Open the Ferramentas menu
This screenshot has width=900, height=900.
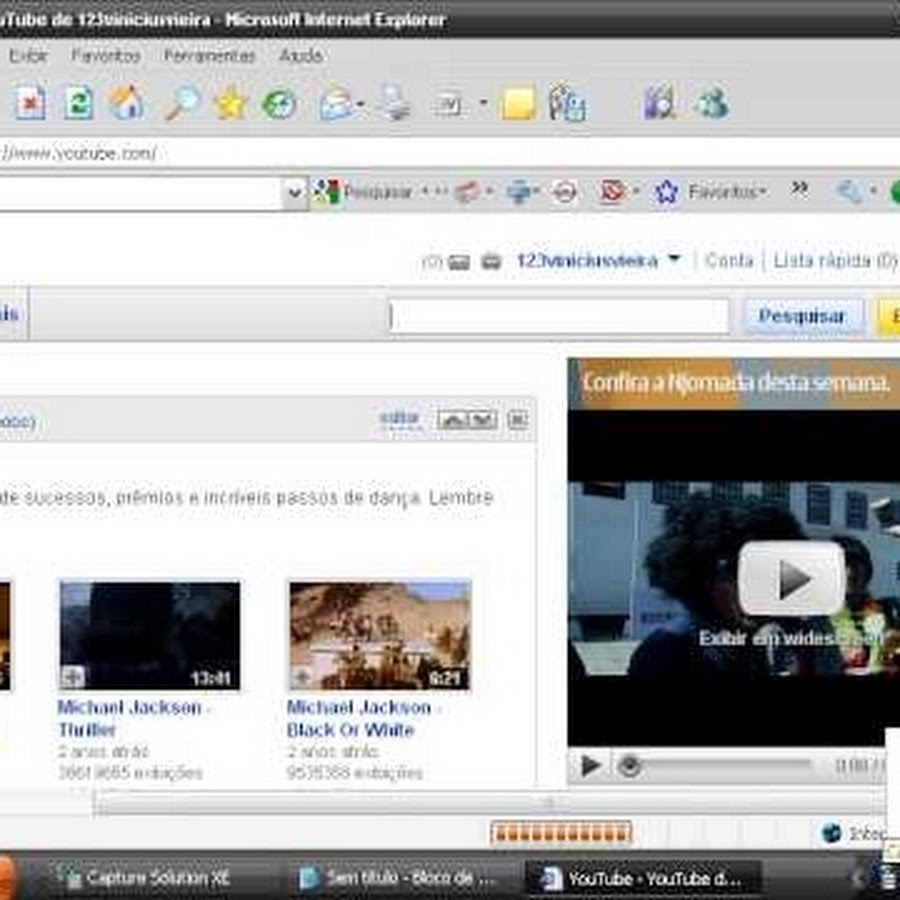point(209,56)
